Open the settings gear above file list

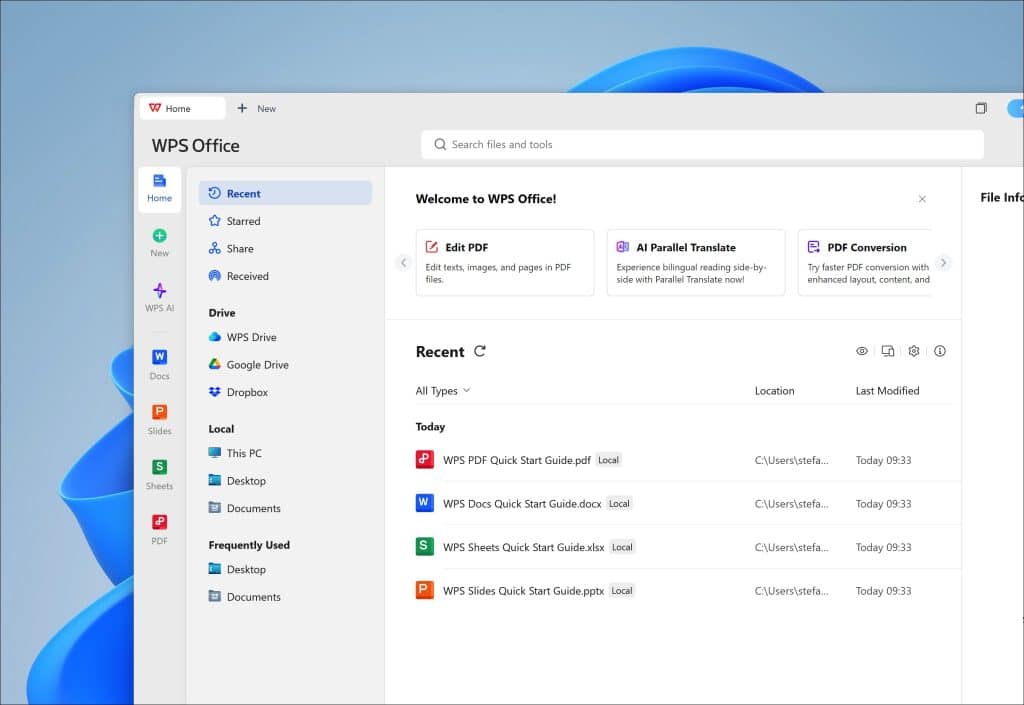click(913, 351)
